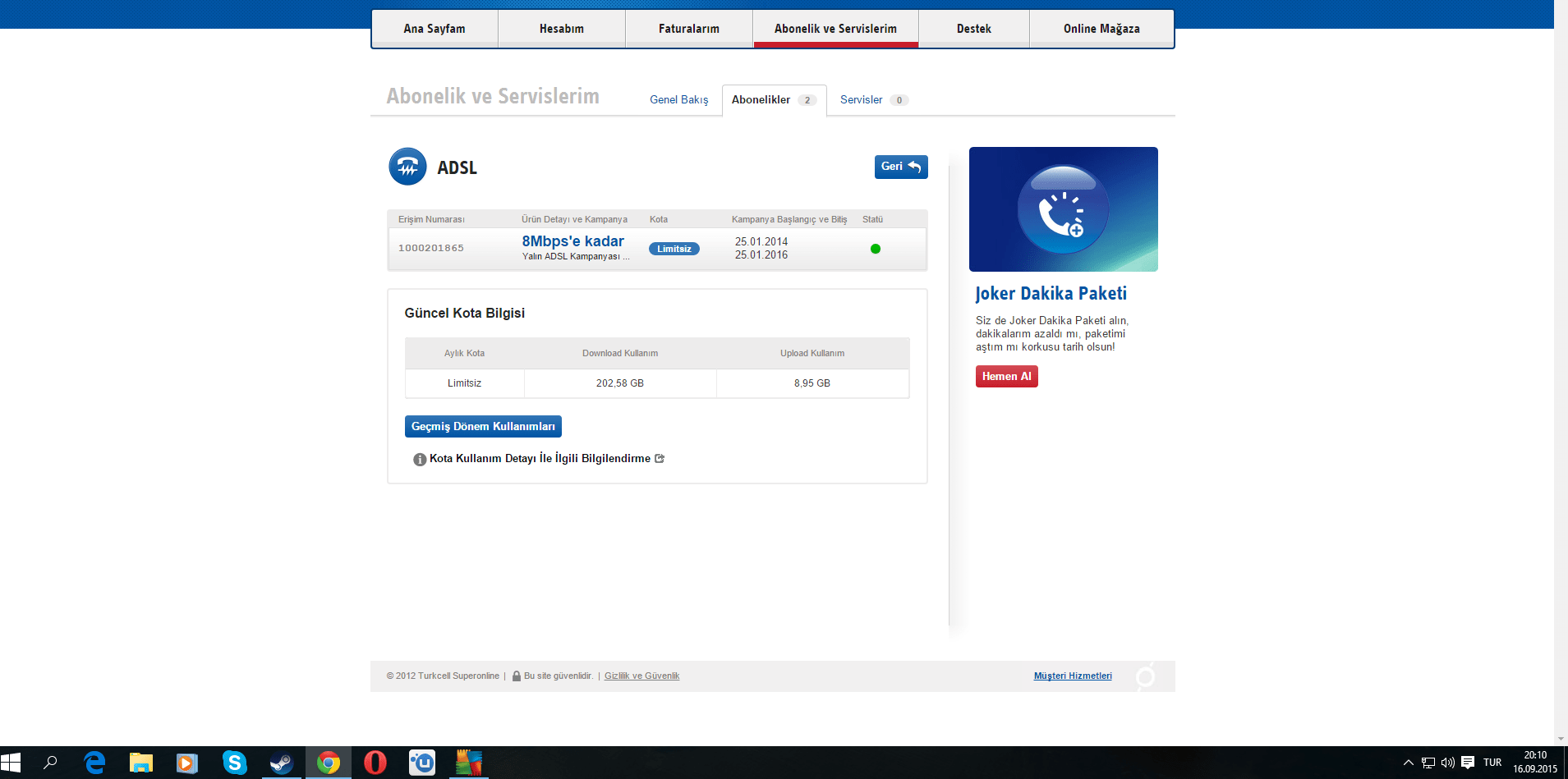Switch to the Genel Bakış tab
Image resolution: width=1568 pixels, height=779 pixels.
coord(678,99)
